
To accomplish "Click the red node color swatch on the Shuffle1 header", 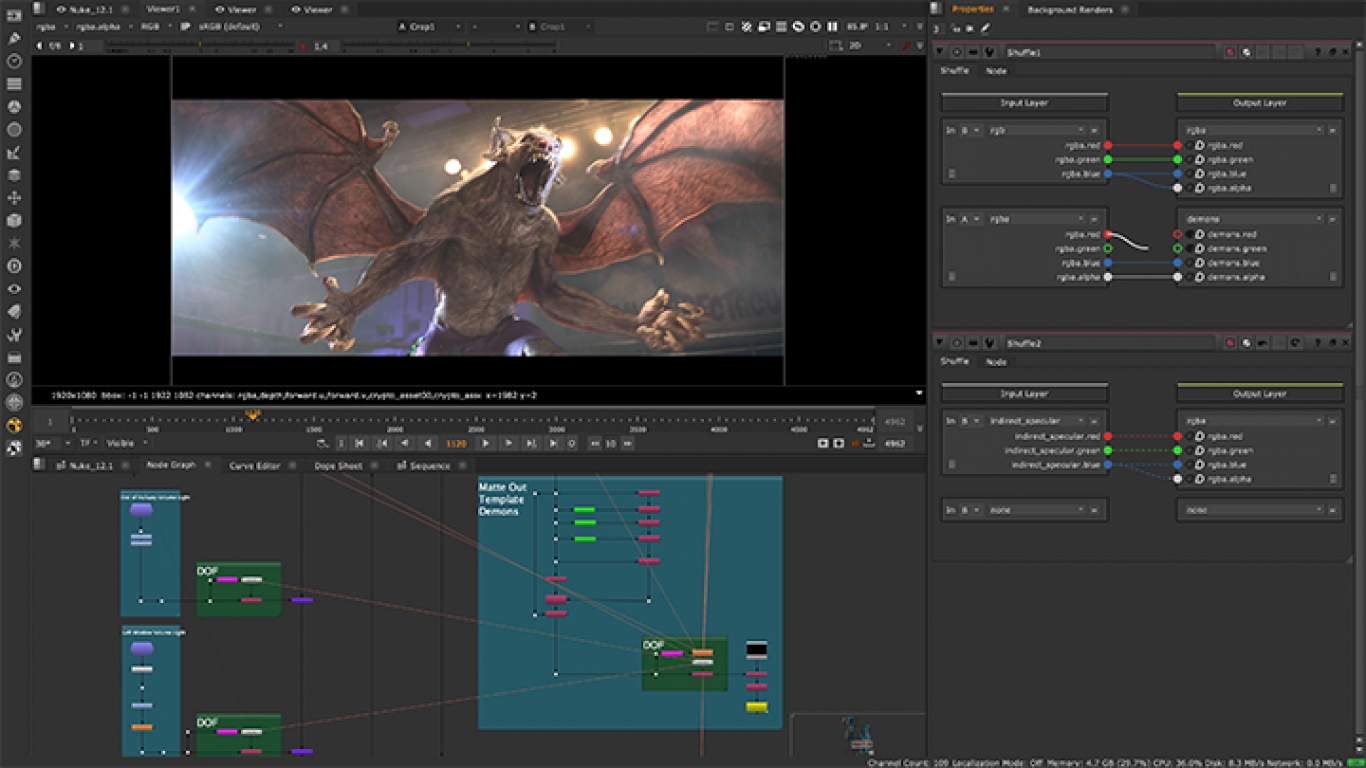I will [x=1229, y=52].
